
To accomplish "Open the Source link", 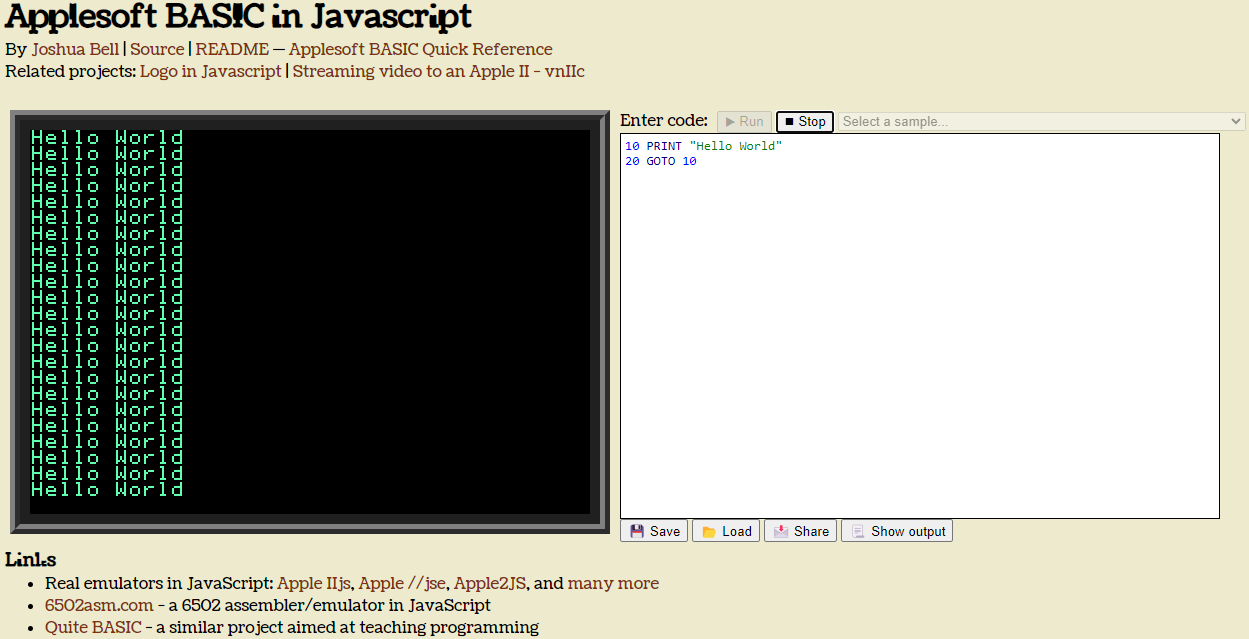I will tap(157, 49).
